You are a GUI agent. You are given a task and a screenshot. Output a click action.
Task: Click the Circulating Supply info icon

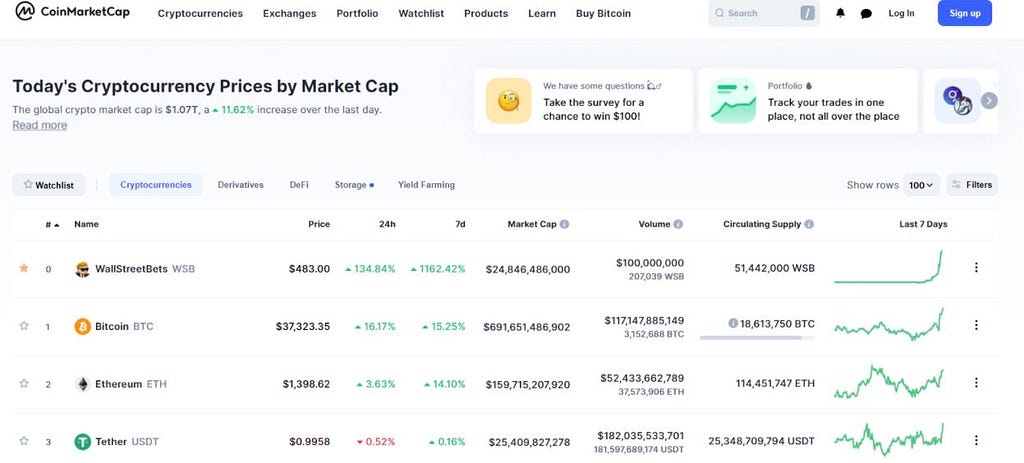809,224
